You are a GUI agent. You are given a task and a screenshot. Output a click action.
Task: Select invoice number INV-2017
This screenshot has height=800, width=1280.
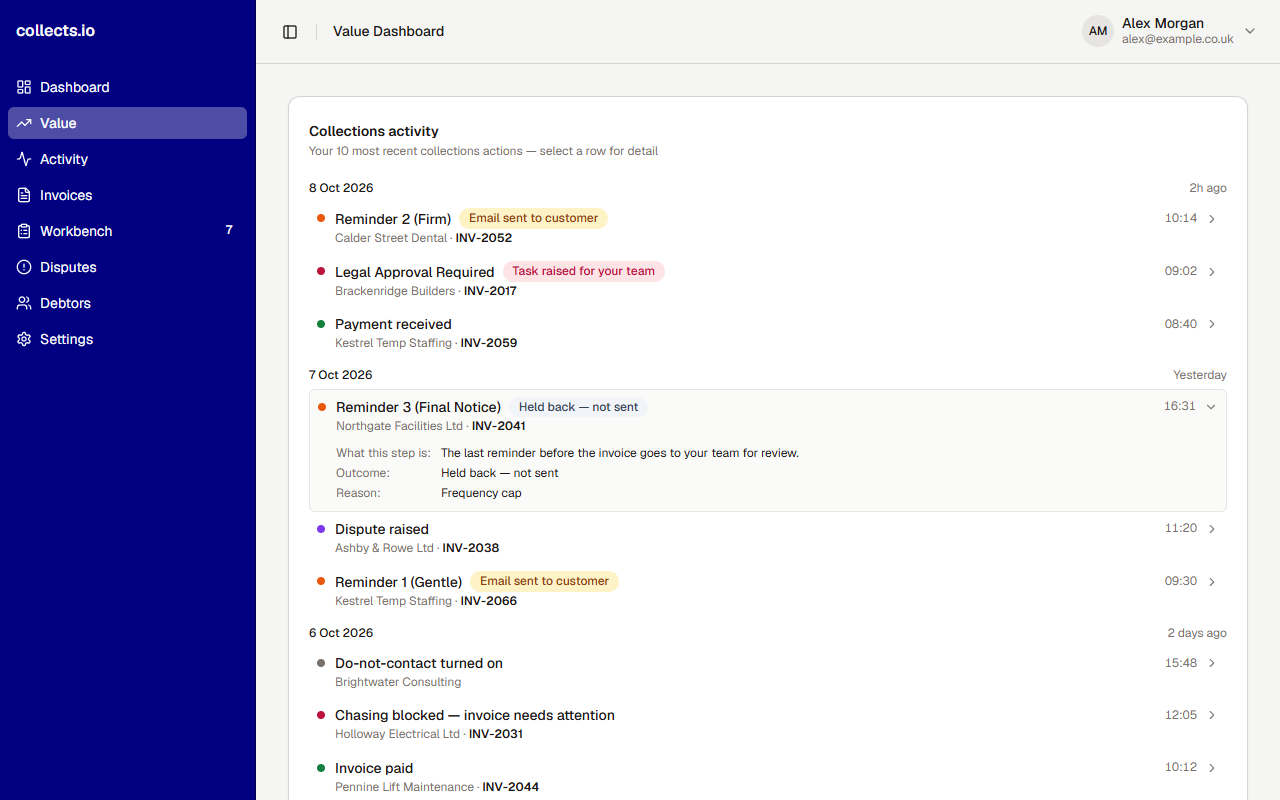(490, 291)
